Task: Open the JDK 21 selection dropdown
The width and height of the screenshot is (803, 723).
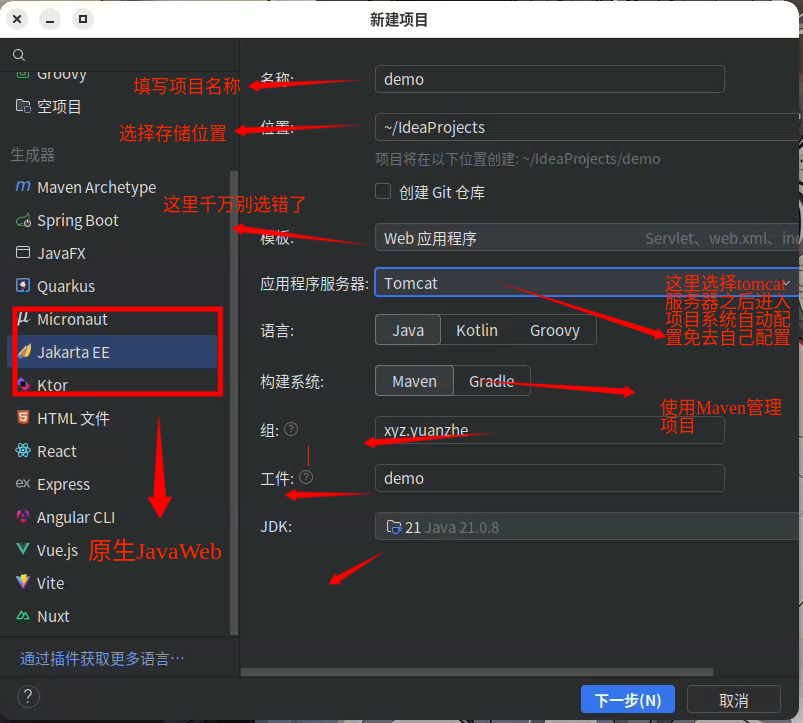Action: pyautogui.click(x=585, y=527)
